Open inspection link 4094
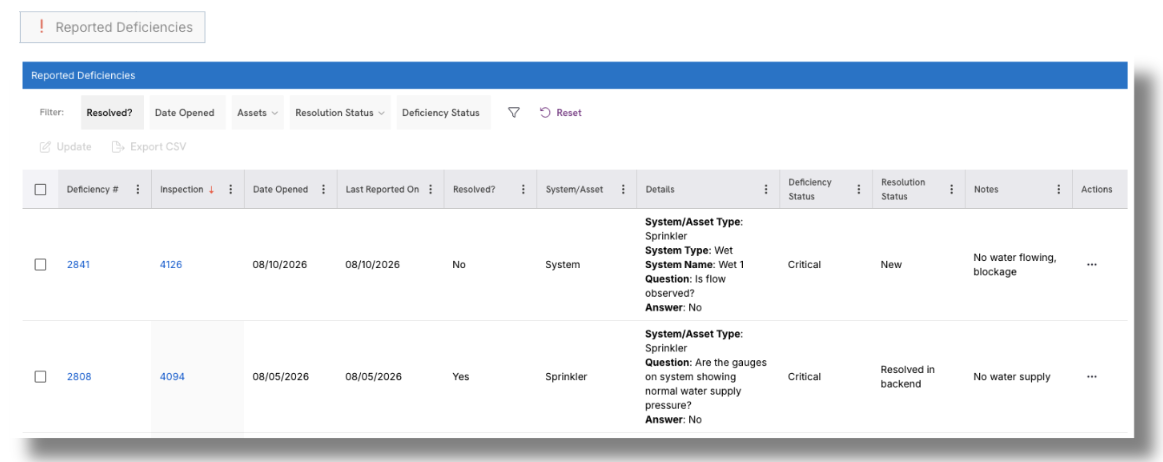 (172, 377)
